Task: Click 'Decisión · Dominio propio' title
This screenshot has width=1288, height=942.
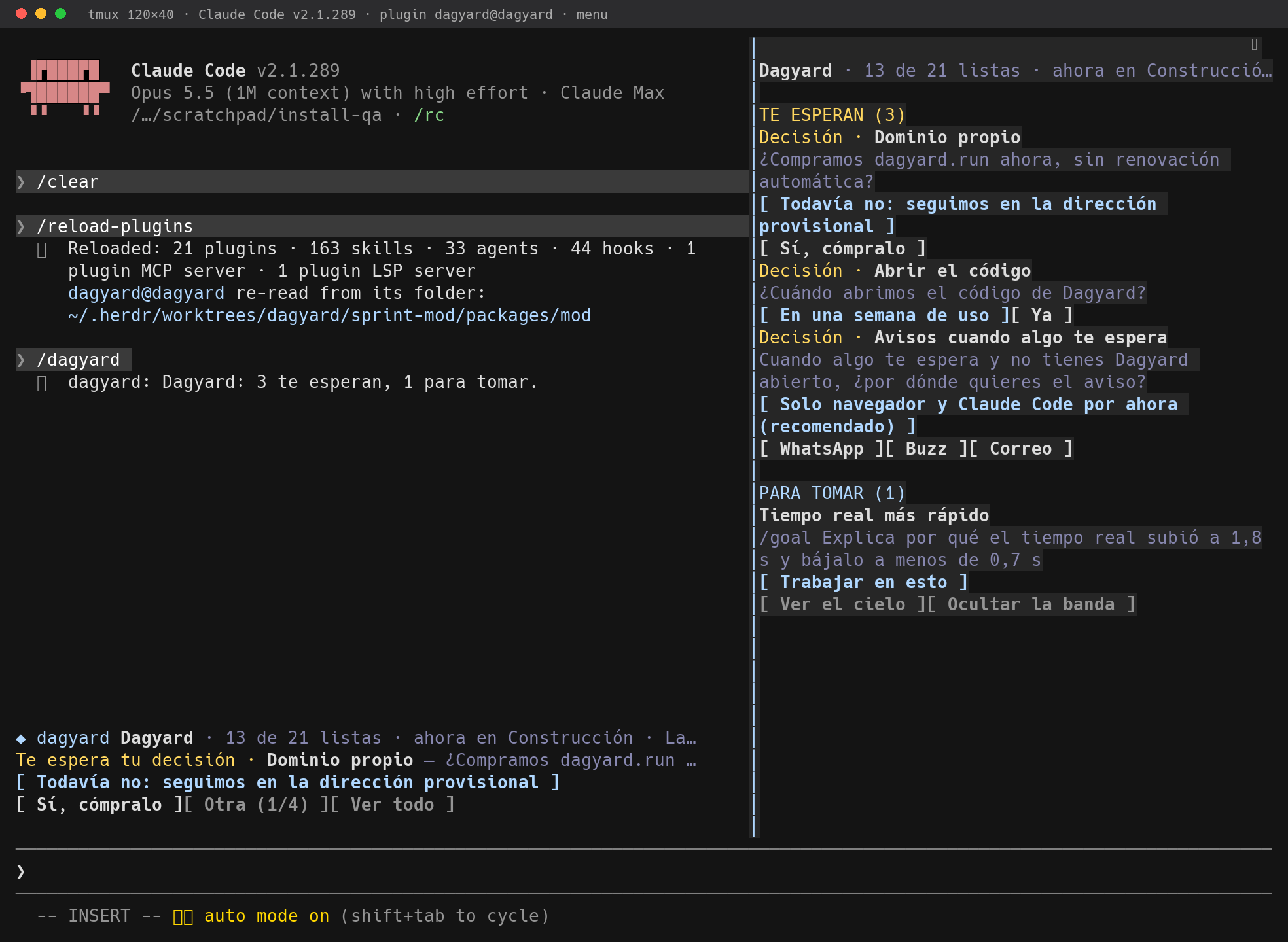Action: pyautogui.click(x=890, y=137)
